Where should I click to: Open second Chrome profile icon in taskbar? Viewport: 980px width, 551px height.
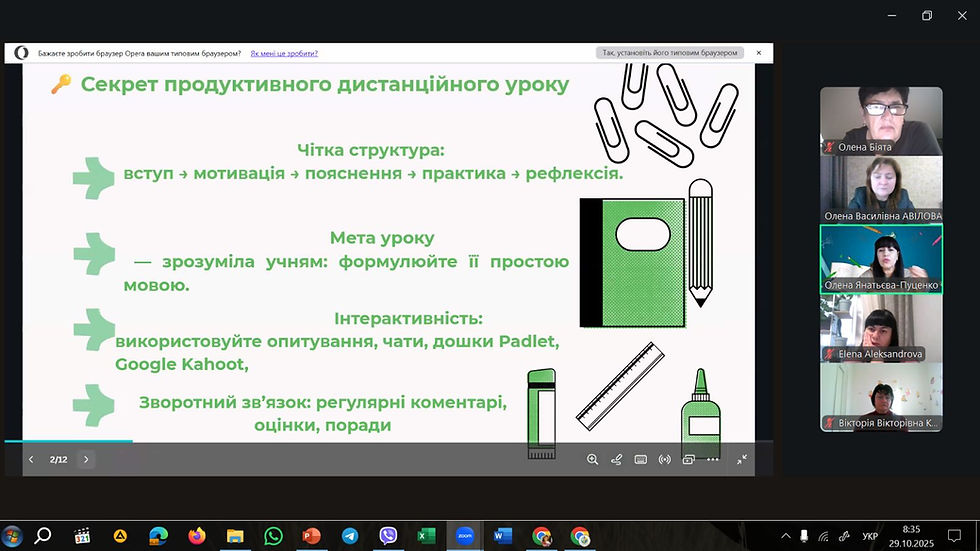coord(579,536)
